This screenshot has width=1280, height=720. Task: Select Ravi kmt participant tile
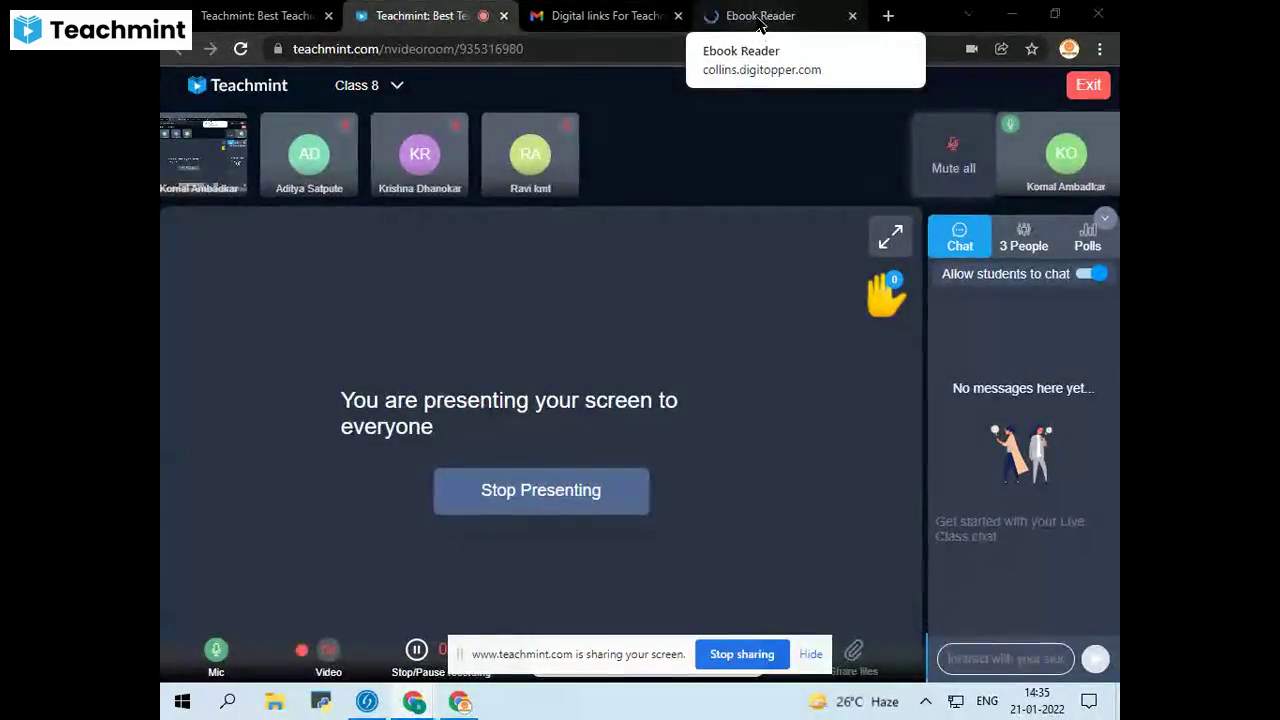point(530,155)
